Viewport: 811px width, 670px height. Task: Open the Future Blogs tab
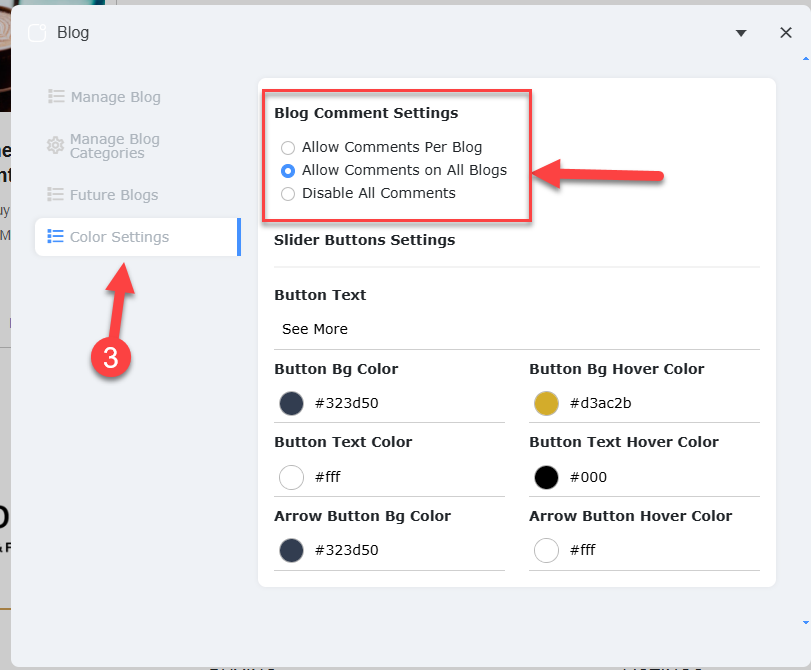pos(113,195)
